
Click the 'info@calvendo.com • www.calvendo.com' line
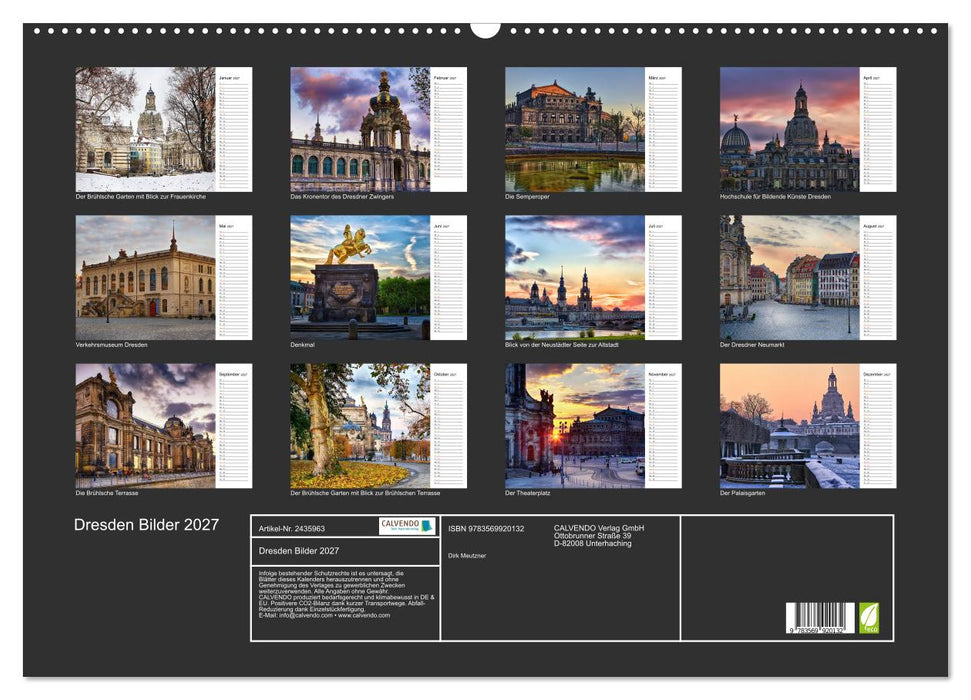click(x=324, y=615)
